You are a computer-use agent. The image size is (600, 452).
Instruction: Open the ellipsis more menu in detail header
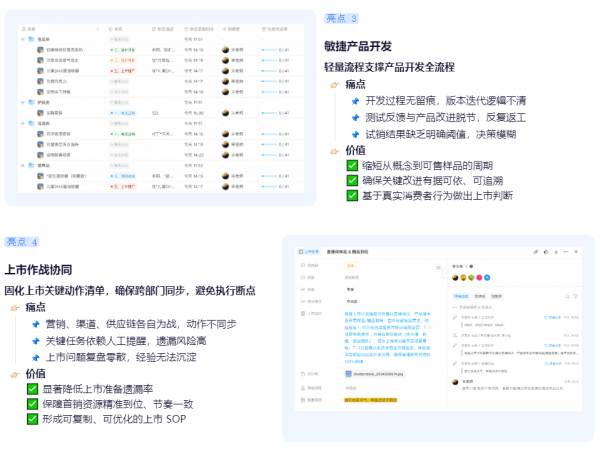click(x=557, y=253)
